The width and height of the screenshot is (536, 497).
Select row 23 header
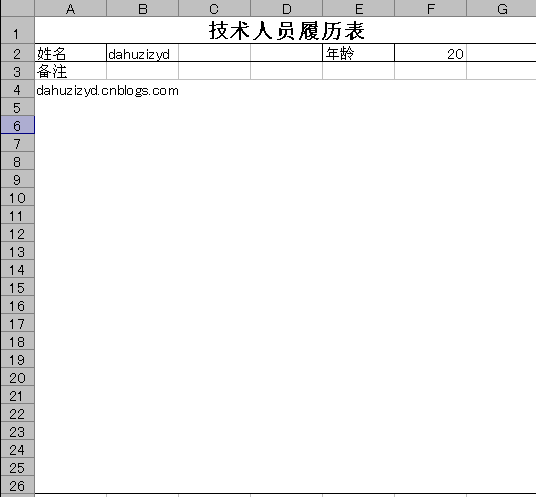pos(17,431)
